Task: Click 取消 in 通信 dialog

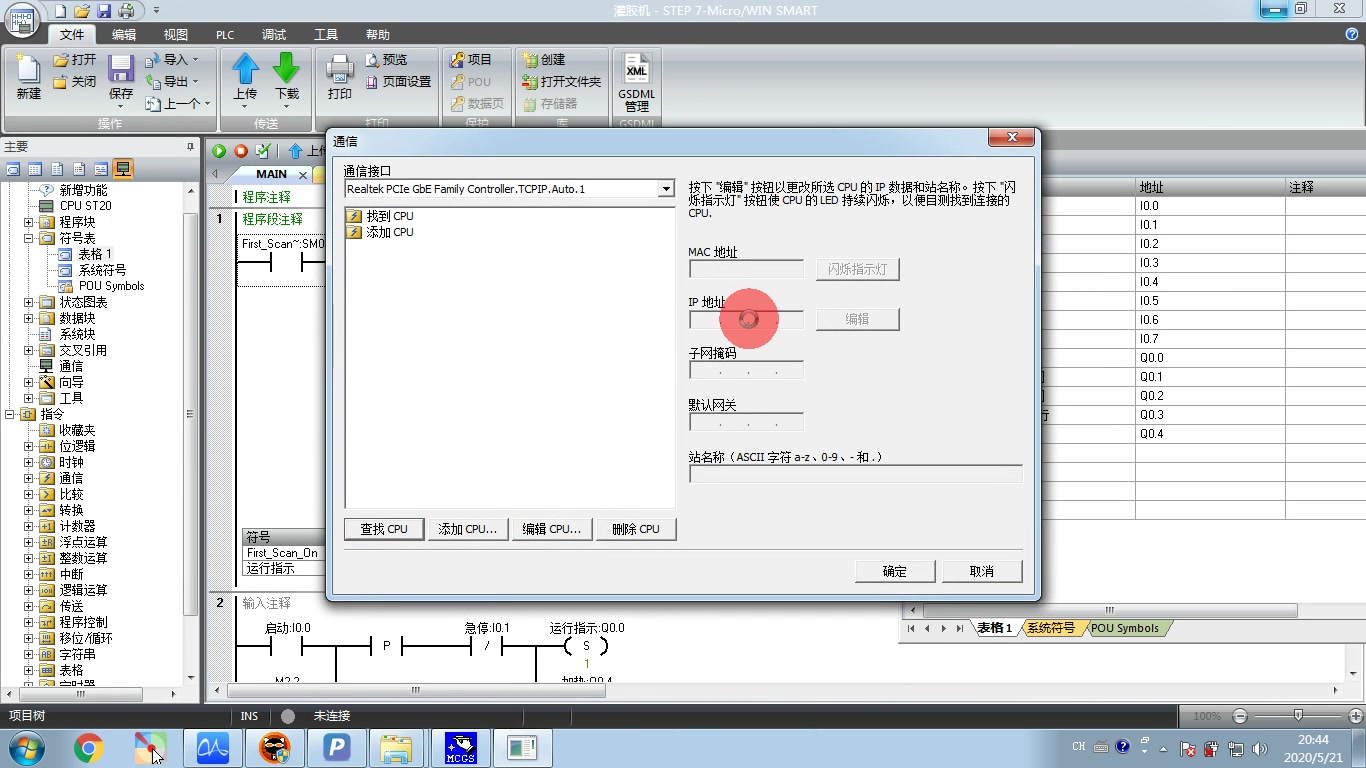Action: tap(982, 571)
